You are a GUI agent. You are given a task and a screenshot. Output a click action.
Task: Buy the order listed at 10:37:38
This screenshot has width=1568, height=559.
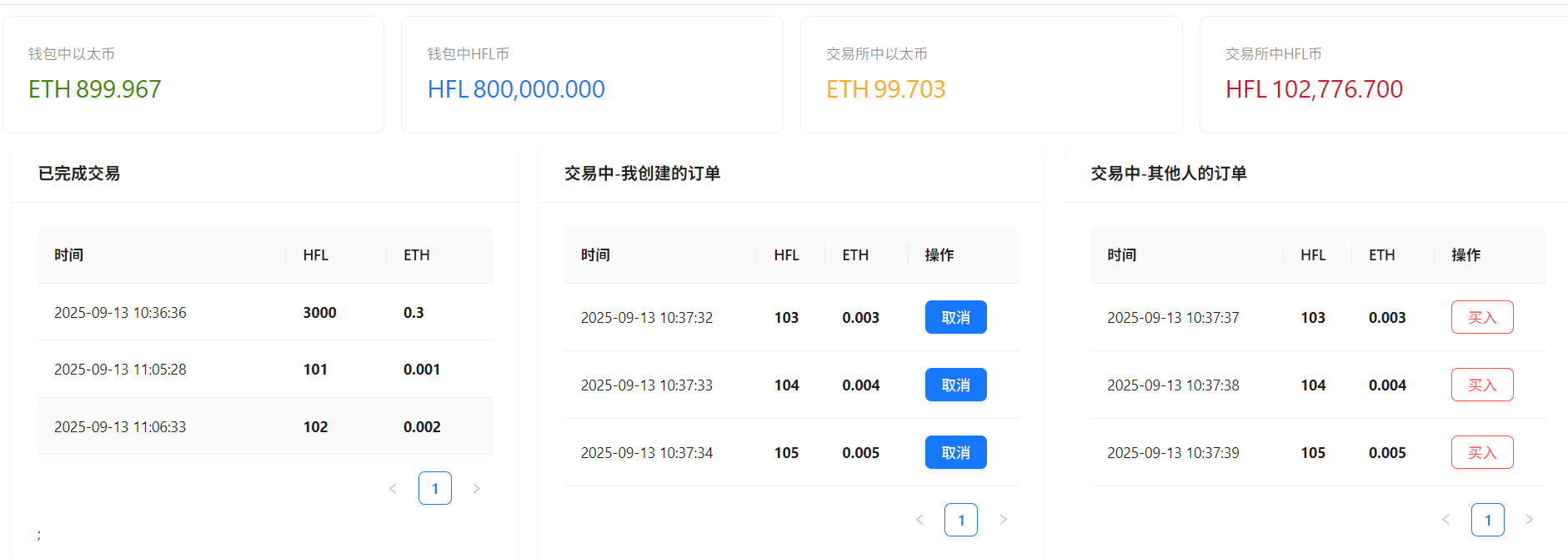pyautogui.click(x=1481, y=385)
